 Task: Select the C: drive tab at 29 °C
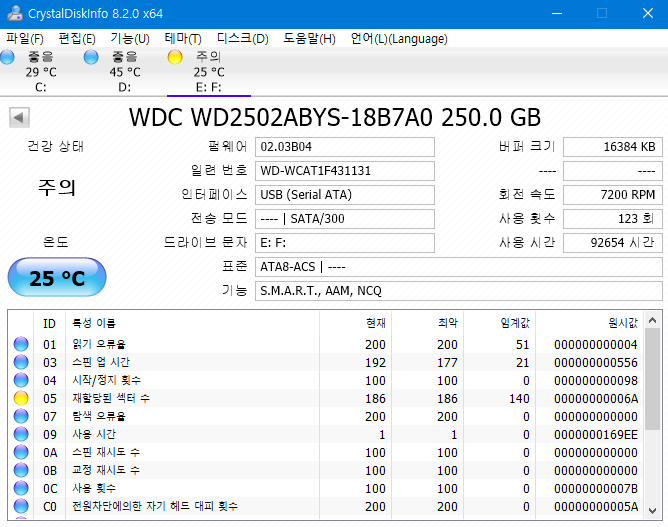(41, 72)
